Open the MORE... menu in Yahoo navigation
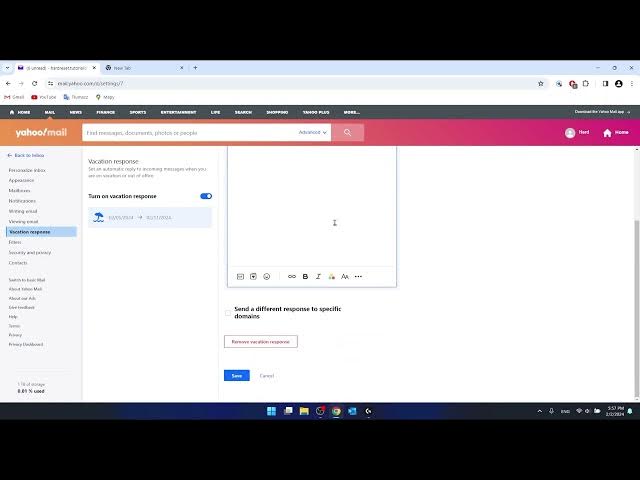This screenshot has height=480, width=640. coord(352,112)
